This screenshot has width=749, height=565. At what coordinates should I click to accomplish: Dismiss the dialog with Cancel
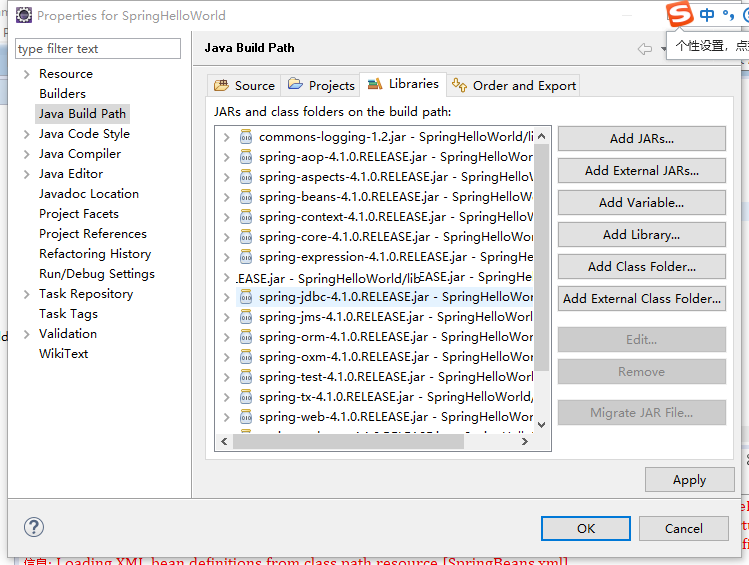[684, 529]
